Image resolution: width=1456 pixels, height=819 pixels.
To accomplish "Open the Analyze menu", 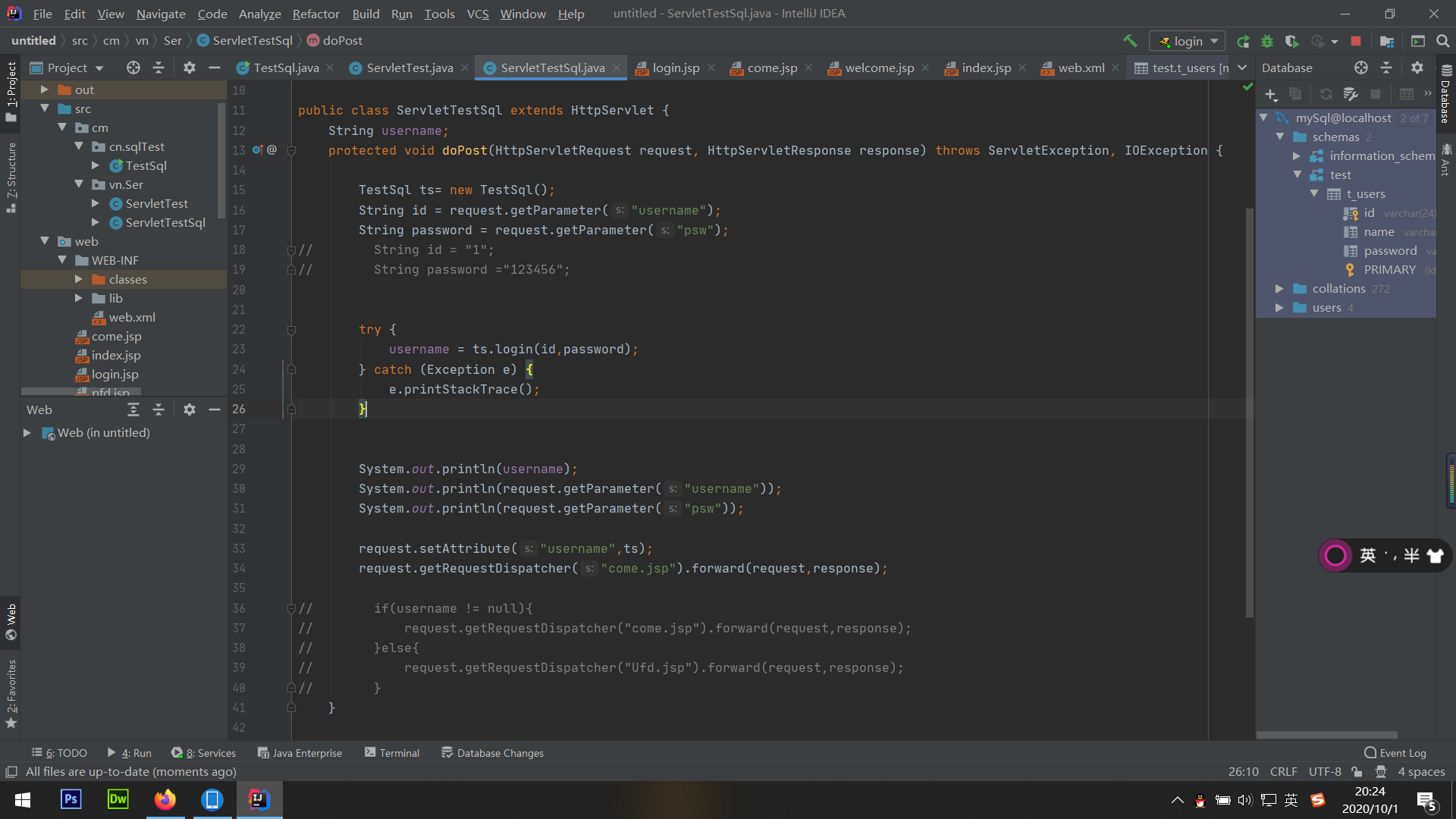I will [259, 14].
